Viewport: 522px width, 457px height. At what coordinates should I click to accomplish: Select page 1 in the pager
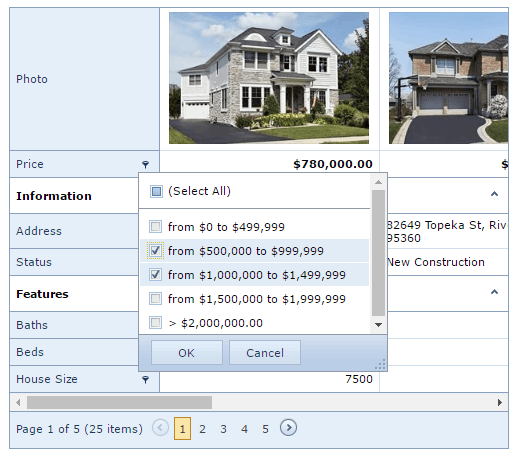pos(182,429)
